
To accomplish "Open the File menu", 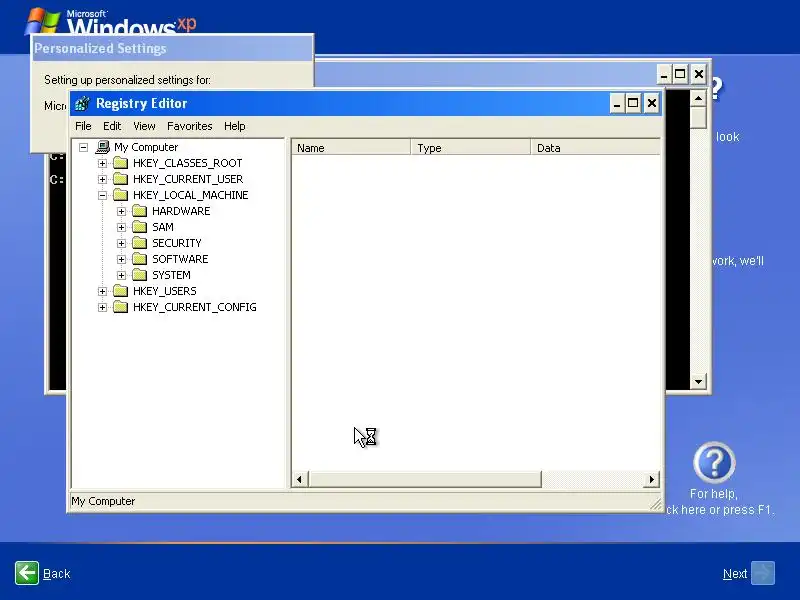I will coord(83,126).
